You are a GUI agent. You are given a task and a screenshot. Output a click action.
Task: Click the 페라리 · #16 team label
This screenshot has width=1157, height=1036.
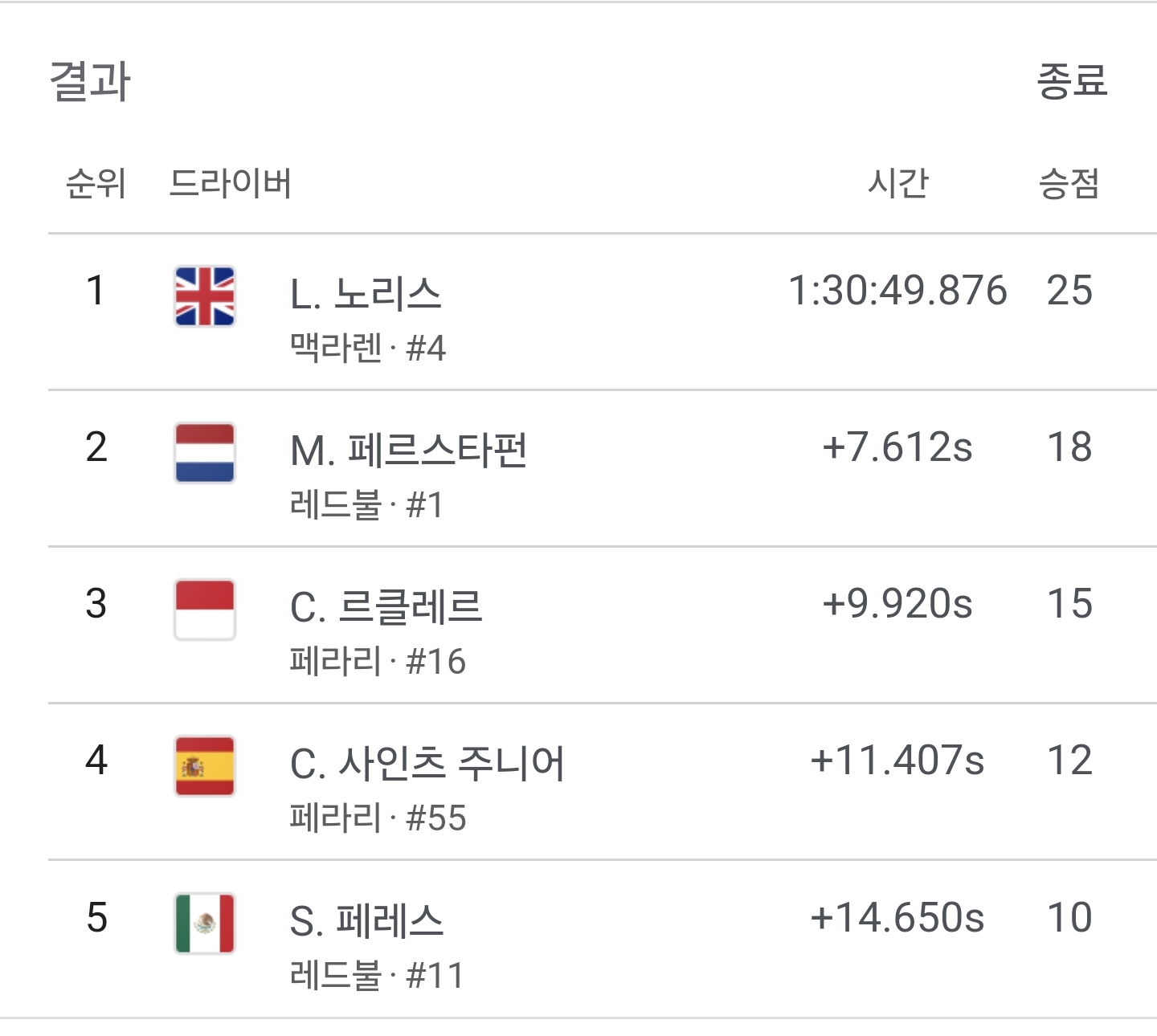point(378,662)
